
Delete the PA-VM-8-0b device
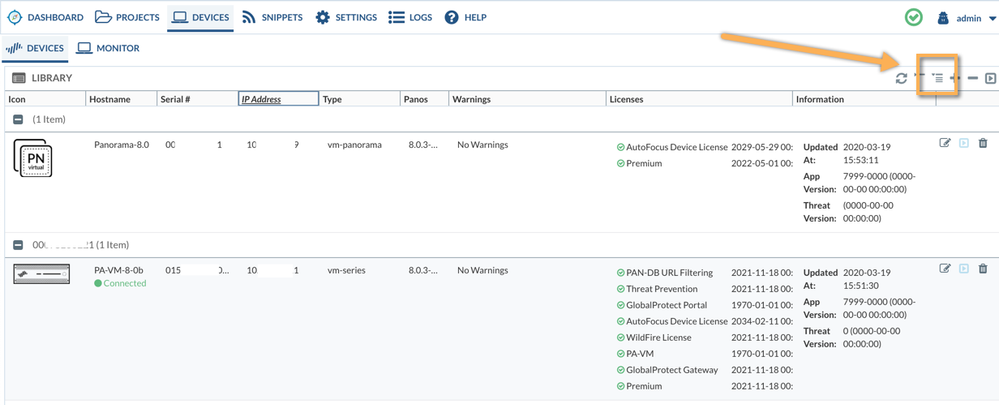(983, 269)
